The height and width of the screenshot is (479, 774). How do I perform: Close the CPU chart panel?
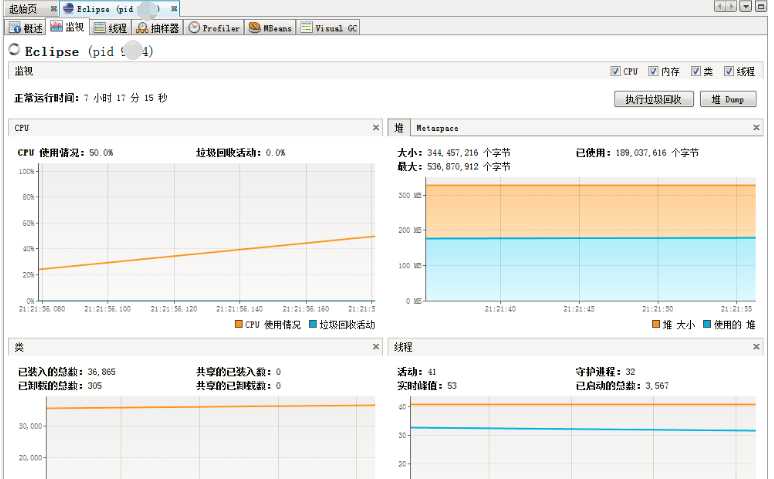point(376,127)
